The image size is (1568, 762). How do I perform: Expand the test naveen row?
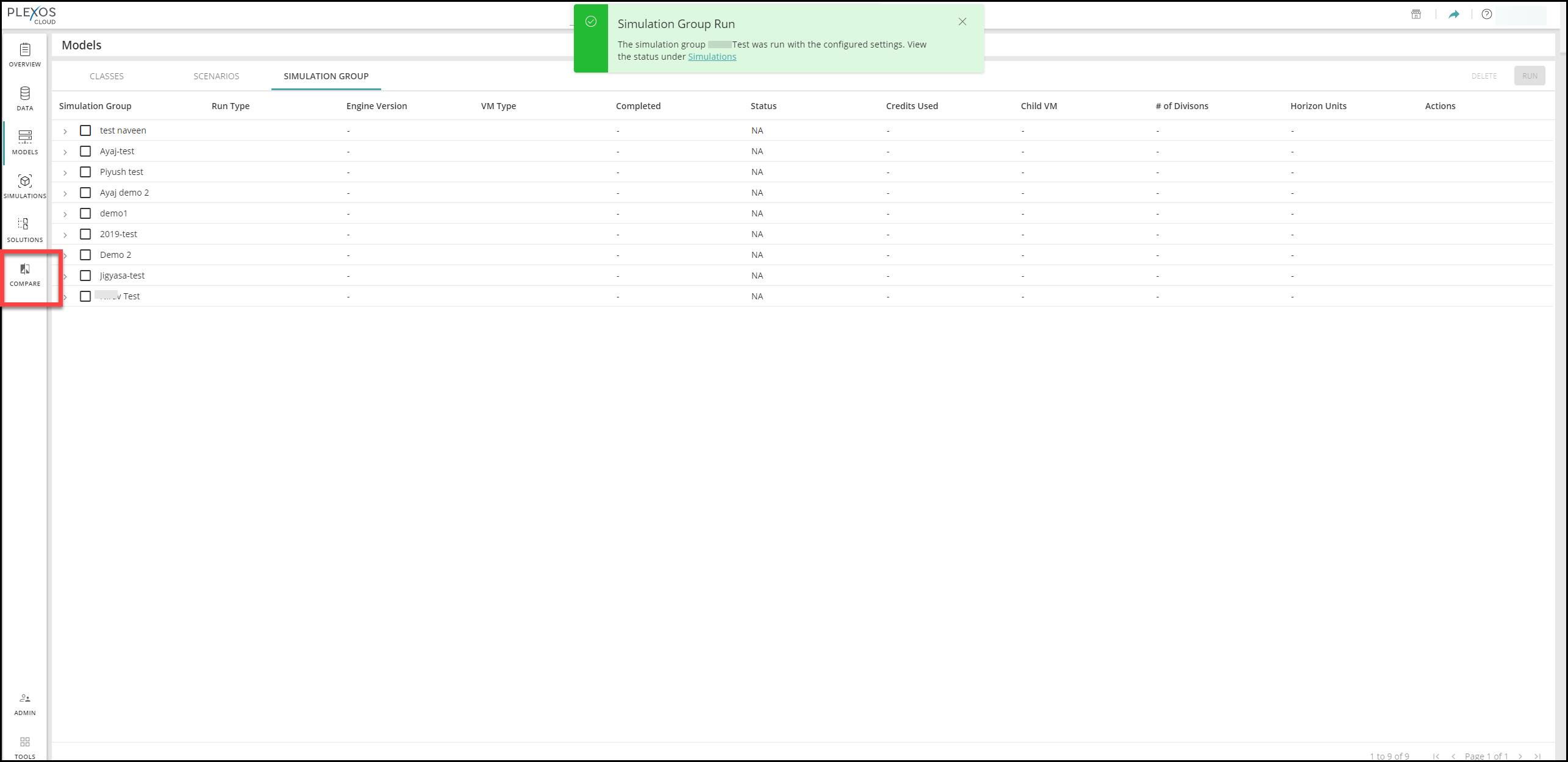pos(65,131)
